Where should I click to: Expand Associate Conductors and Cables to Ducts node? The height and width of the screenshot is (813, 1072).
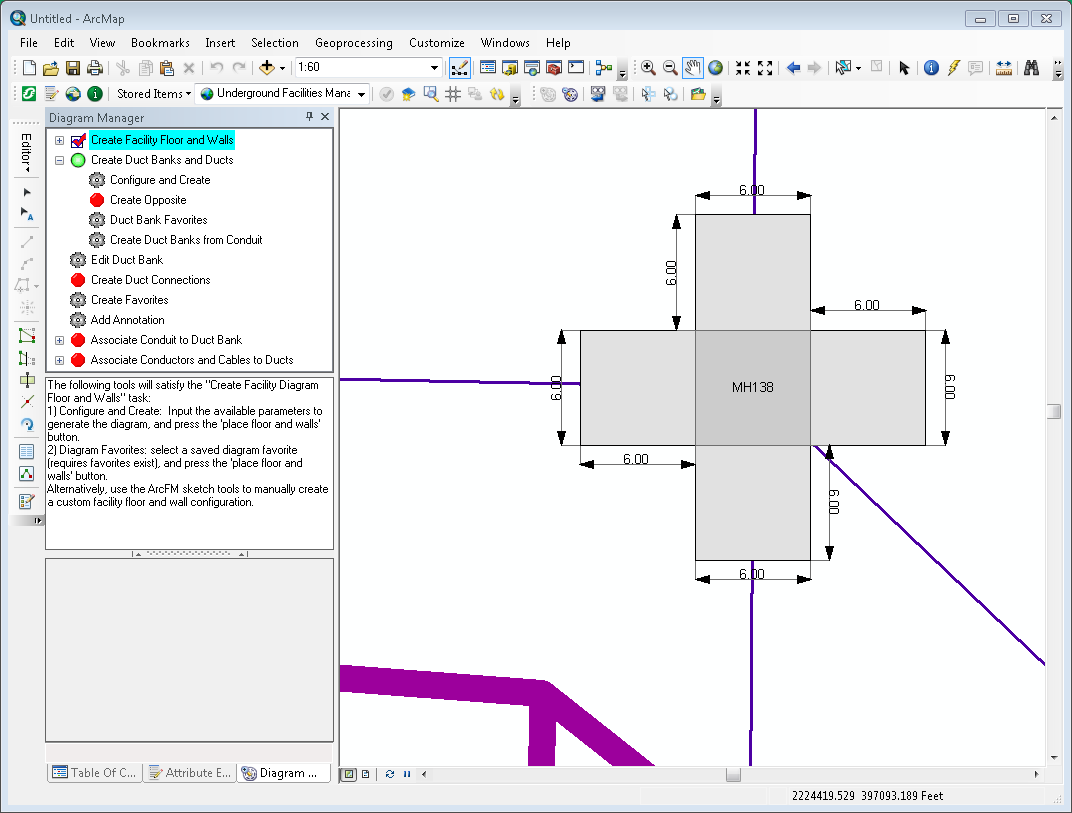(x=59, y=360)
